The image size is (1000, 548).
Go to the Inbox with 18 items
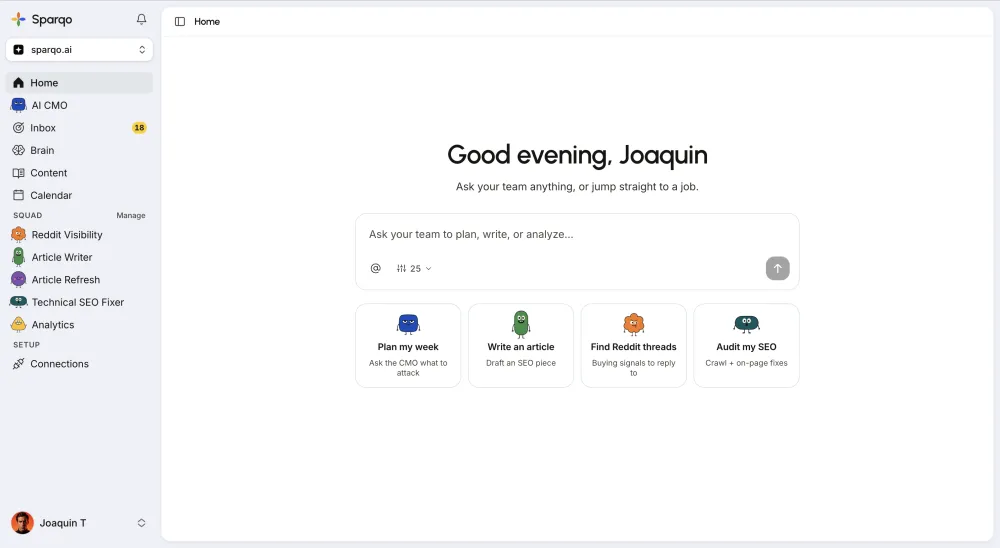coord(79,128)
